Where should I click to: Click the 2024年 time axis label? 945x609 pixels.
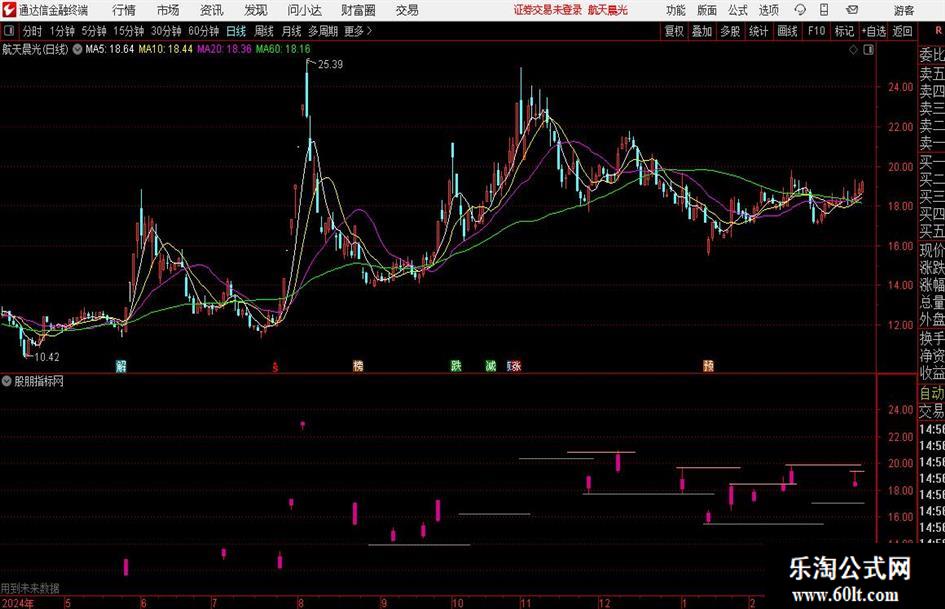coord(17,603)
